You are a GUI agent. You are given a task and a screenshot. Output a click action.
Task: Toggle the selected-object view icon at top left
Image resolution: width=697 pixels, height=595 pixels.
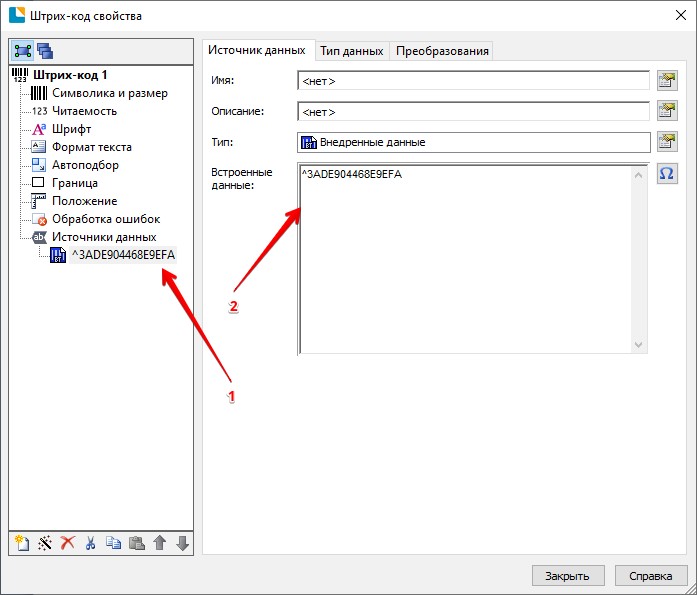[x=22, y=51]
